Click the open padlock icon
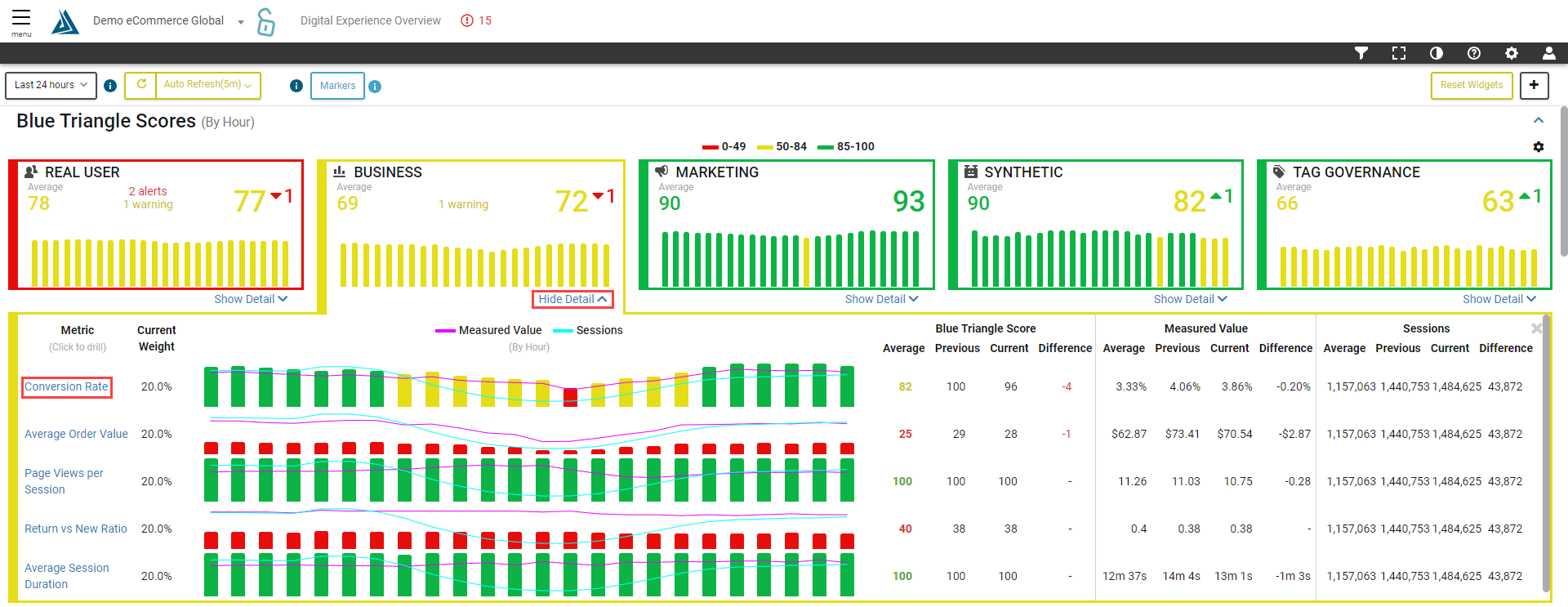This screenshot has width=1568, height=607. coord(265,22)
